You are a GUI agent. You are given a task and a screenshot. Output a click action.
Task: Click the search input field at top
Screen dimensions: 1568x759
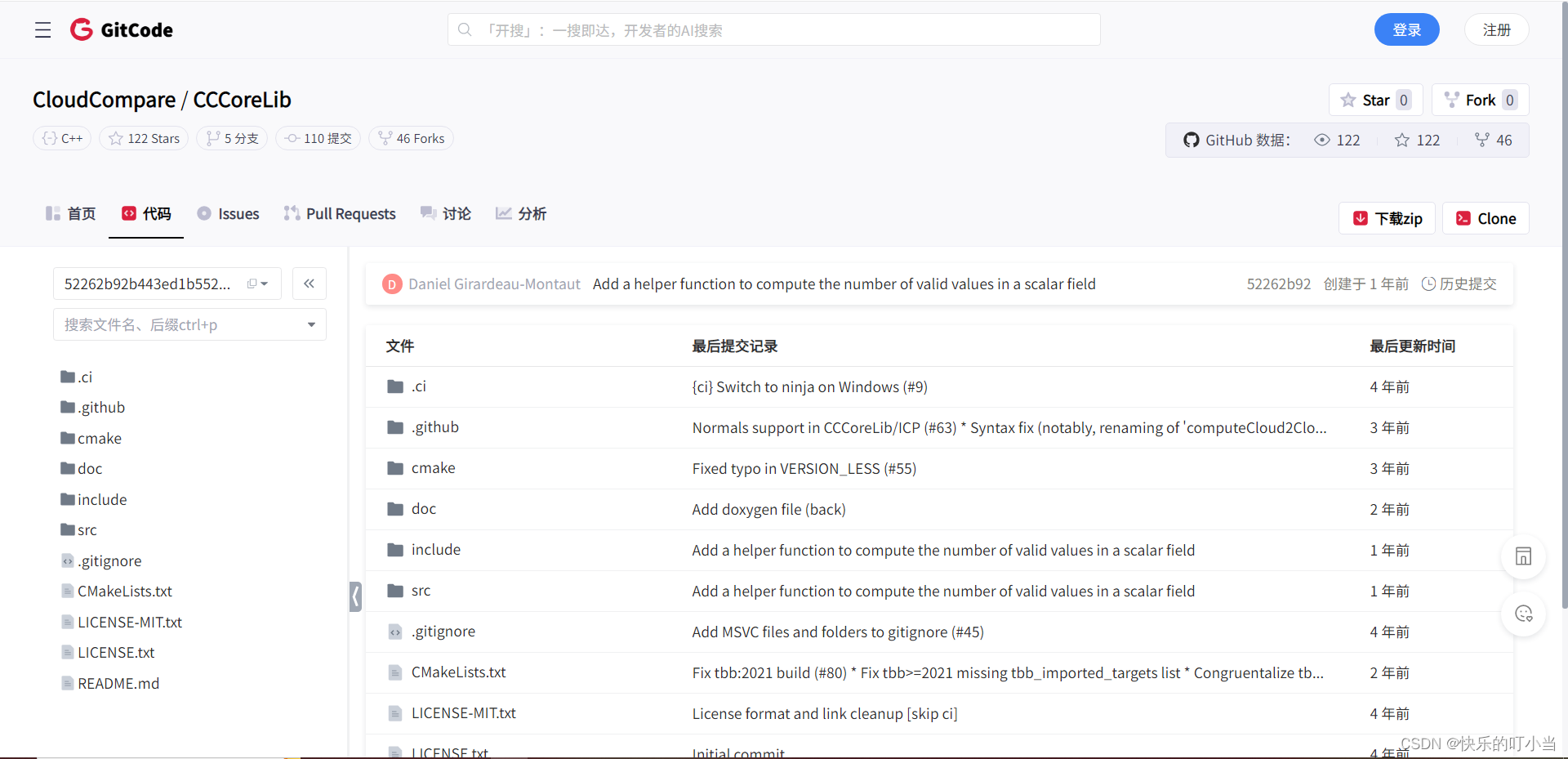[773, 29]
